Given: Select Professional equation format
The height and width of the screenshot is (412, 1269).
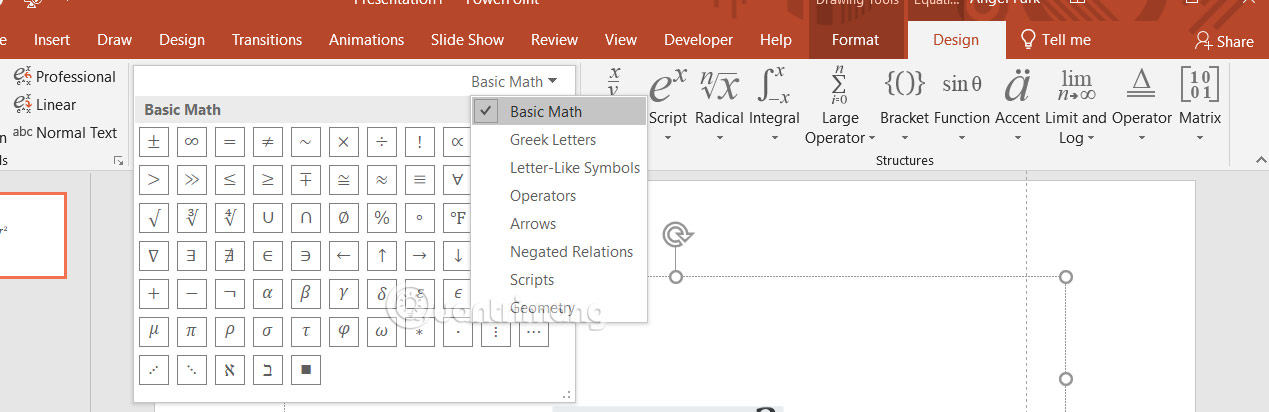Looking at the screenshot, I should point(66,77).
